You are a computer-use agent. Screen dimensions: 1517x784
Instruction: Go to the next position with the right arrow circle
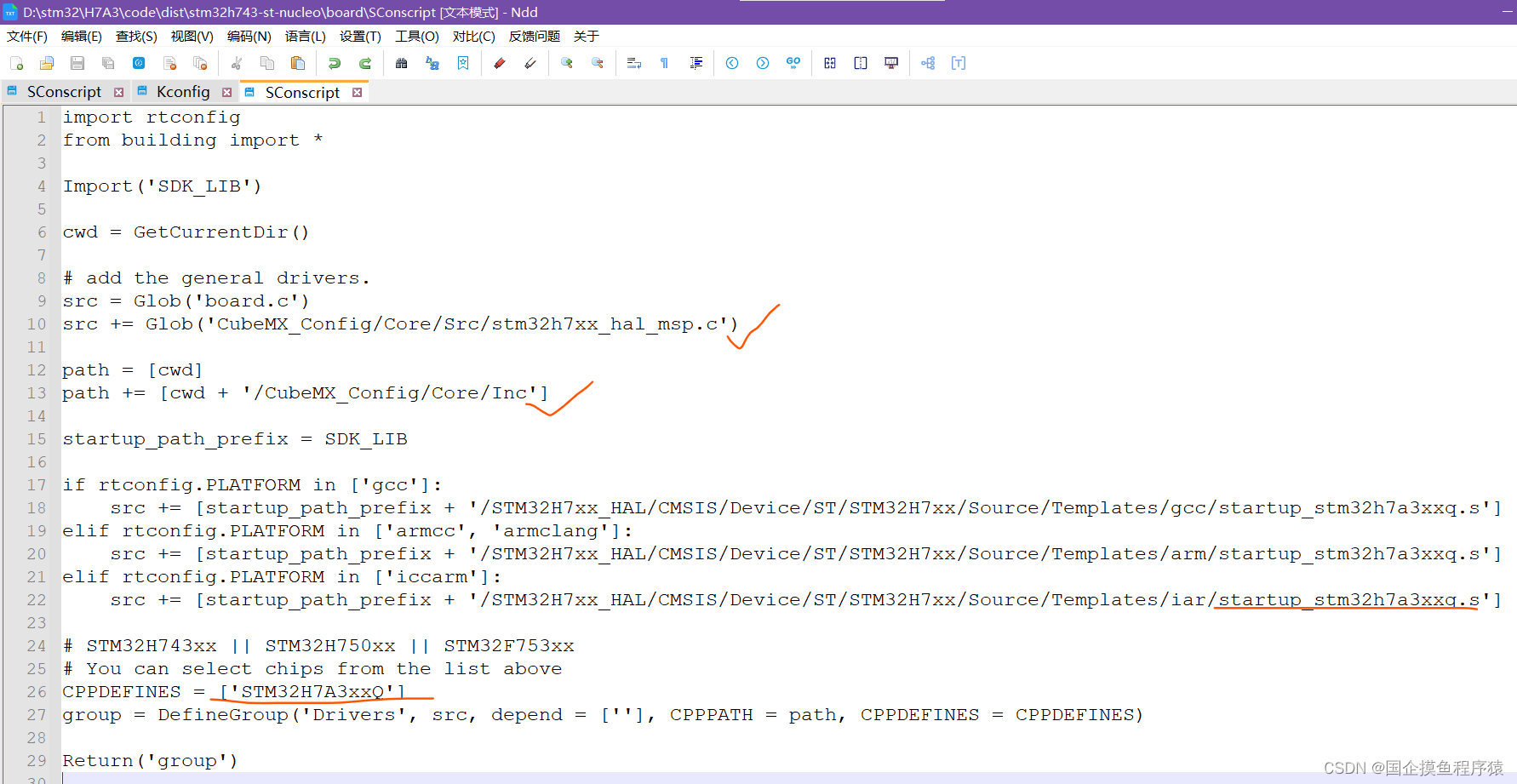pyautogui.click(x=763, y=63)
